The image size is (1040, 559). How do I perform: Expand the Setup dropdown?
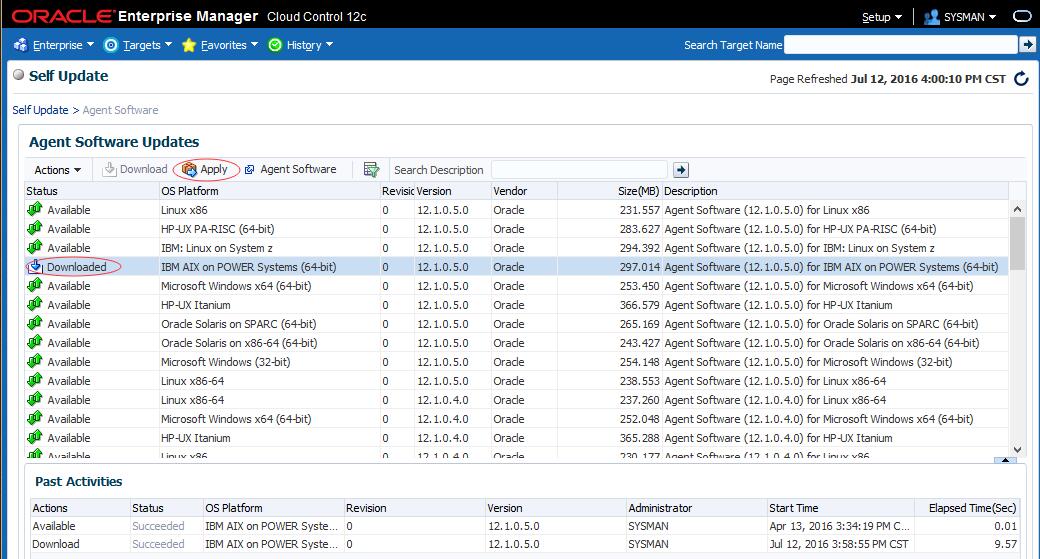point(881,17)
